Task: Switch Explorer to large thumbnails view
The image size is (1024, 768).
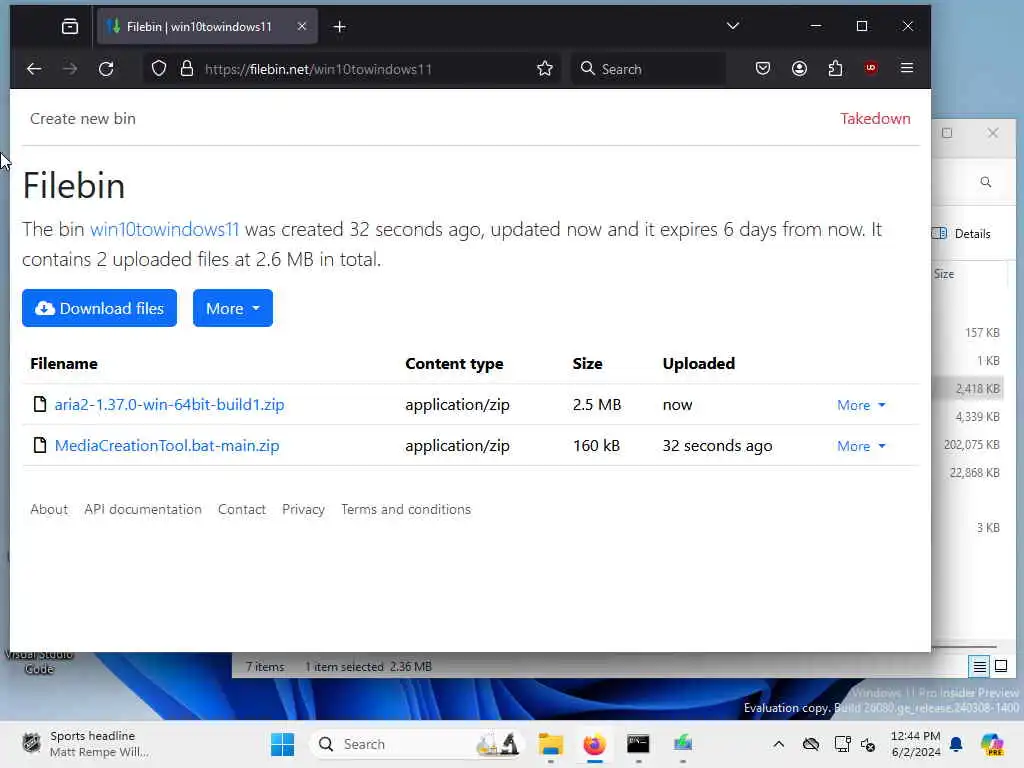Action: [1001, 667]
